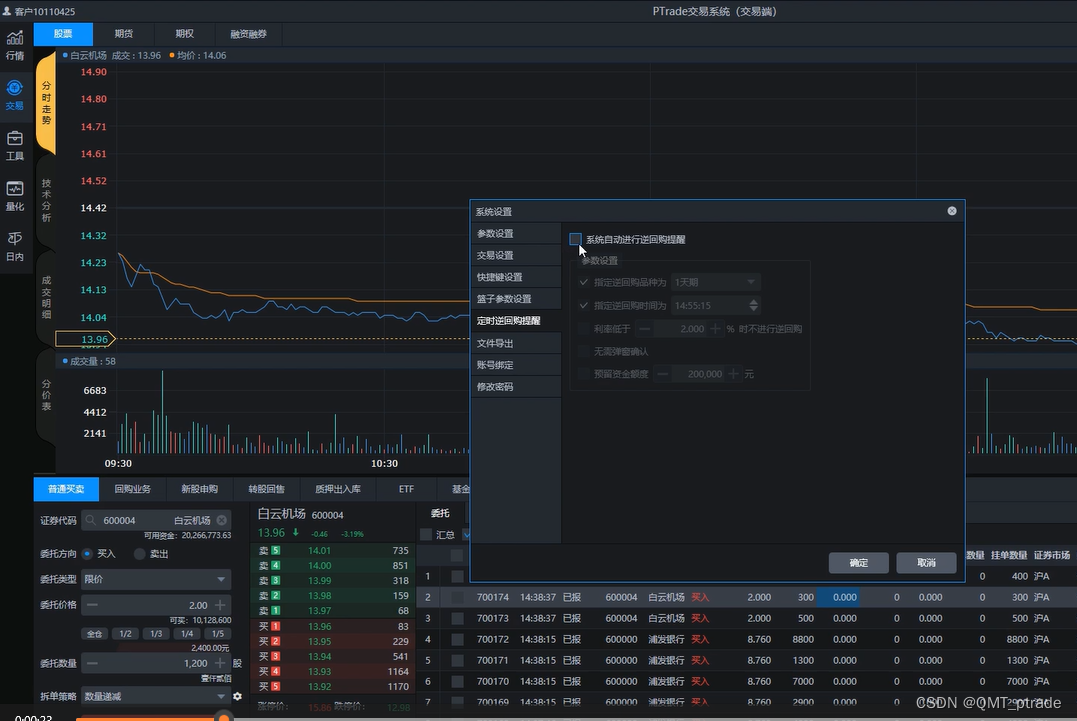Enable 系统自动进行逆回购提醒 checkbox

[576, 239]
